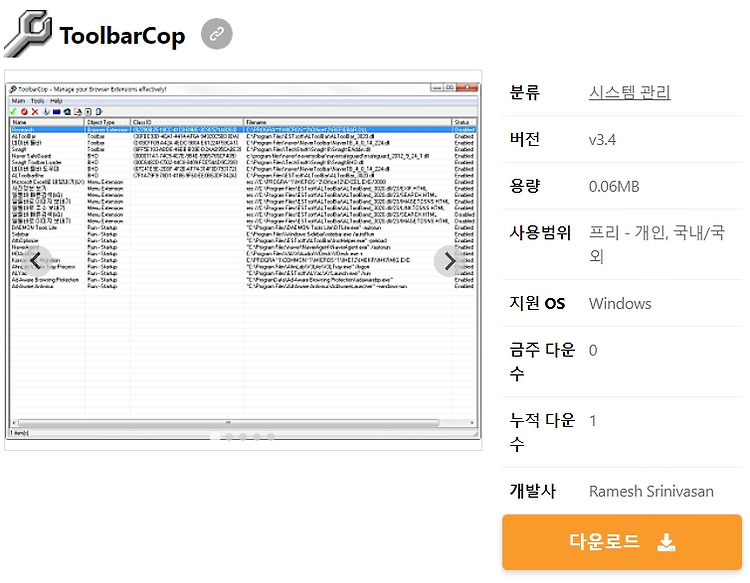The height and width of the screenshot is (583, 750).
Task: Show the previous screenshot with left arrow
Action: point(36,261)
